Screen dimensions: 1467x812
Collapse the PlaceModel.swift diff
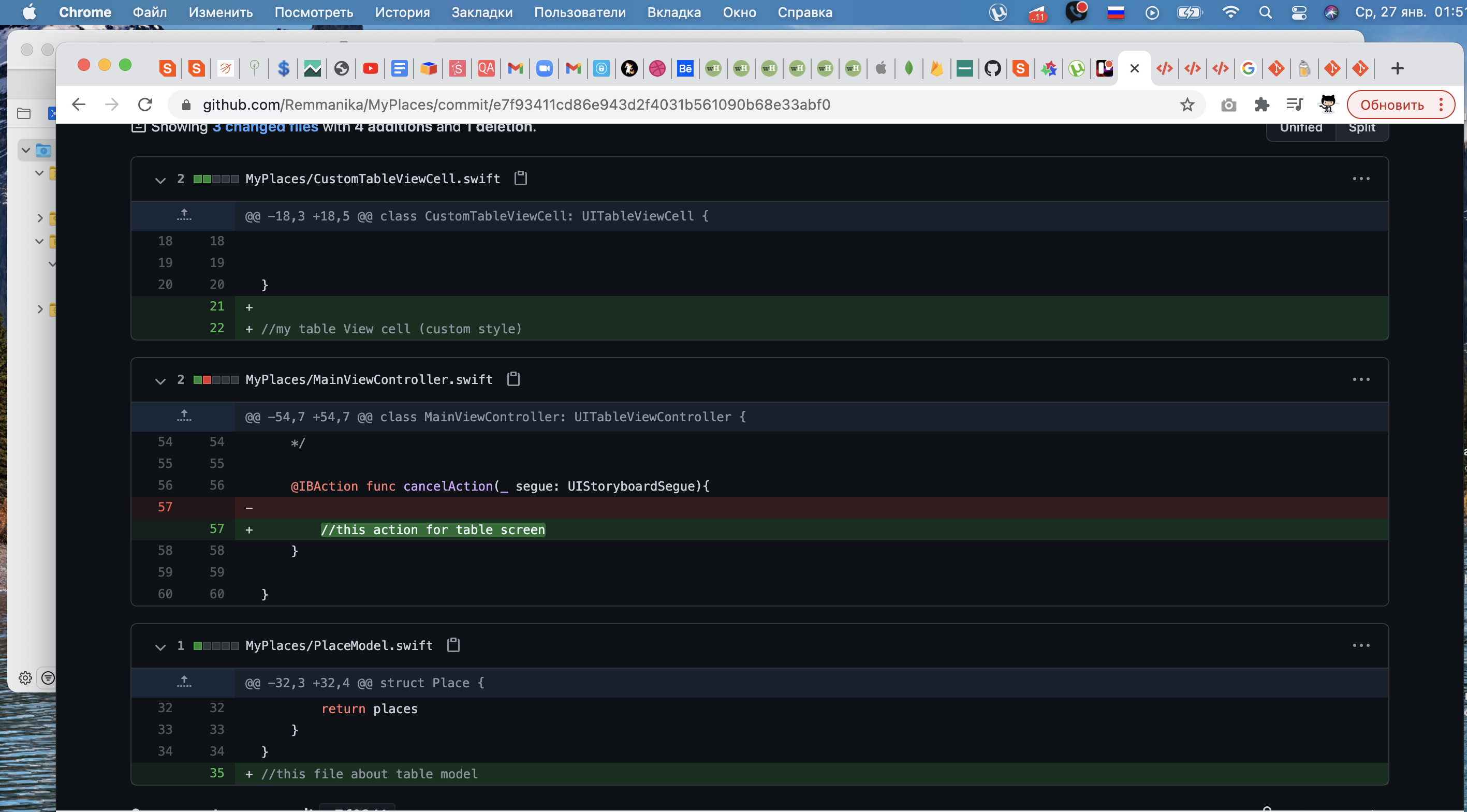[x=160, y=647]
